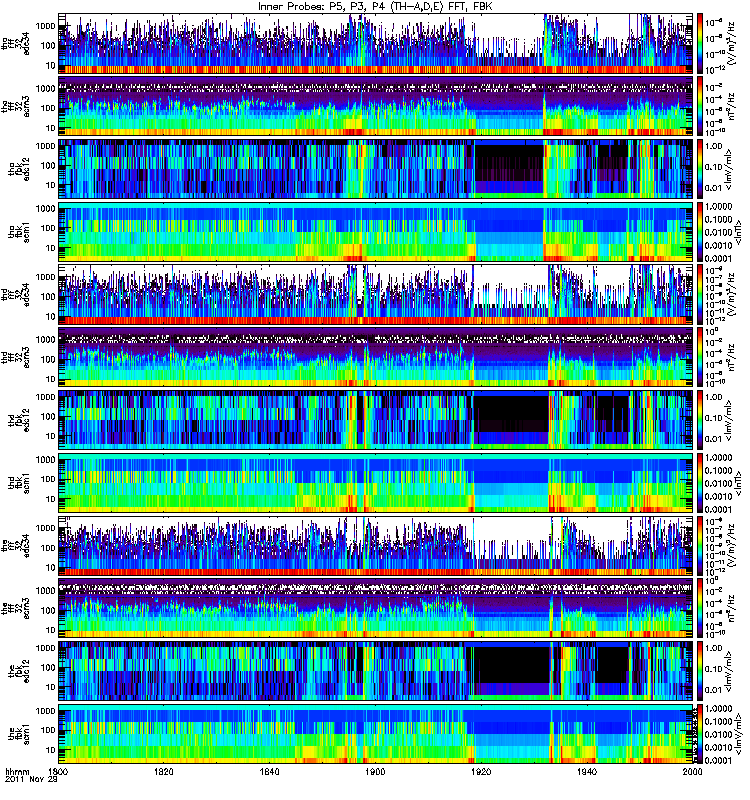Click the "0.01" color scale value of the edc12
Screen dimensions: 750x800
click(714, 690)
